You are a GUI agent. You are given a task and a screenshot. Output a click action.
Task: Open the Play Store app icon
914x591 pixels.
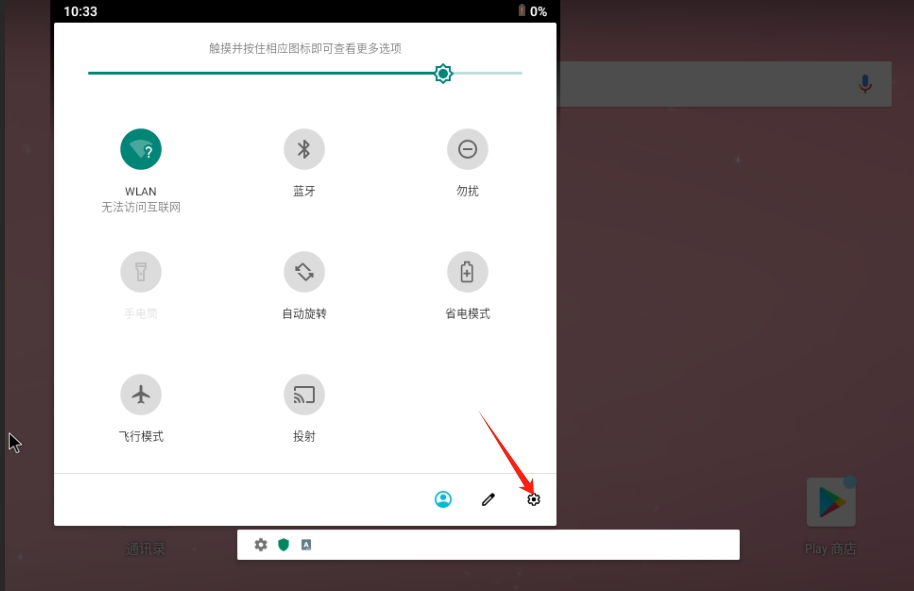830,503
